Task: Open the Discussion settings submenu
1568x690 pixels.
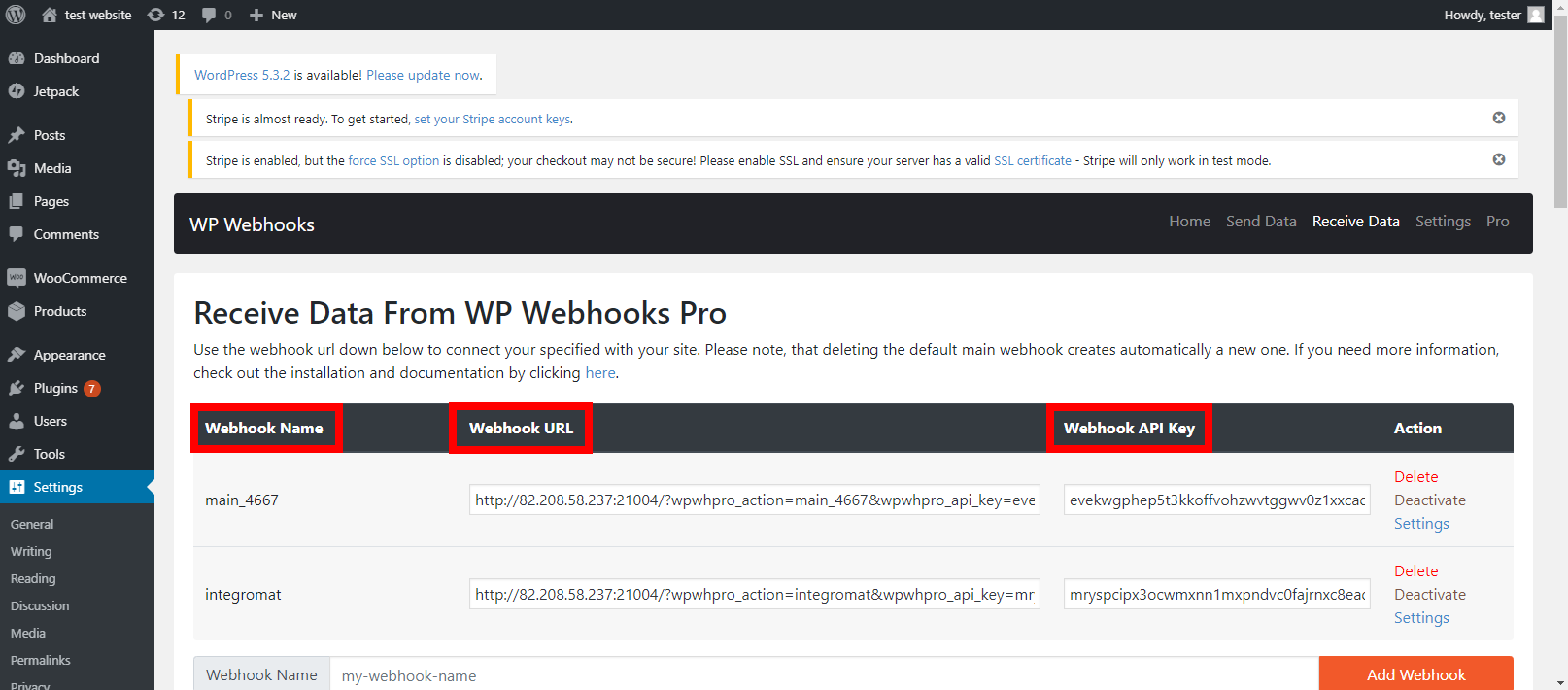Action: (x=40, y=605)
